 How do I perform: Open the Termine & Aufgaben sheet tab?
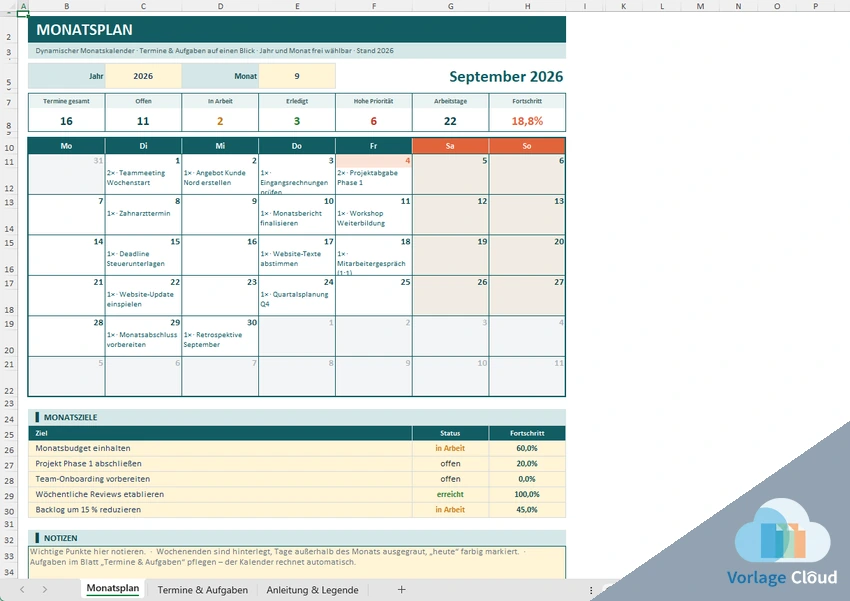203,590
